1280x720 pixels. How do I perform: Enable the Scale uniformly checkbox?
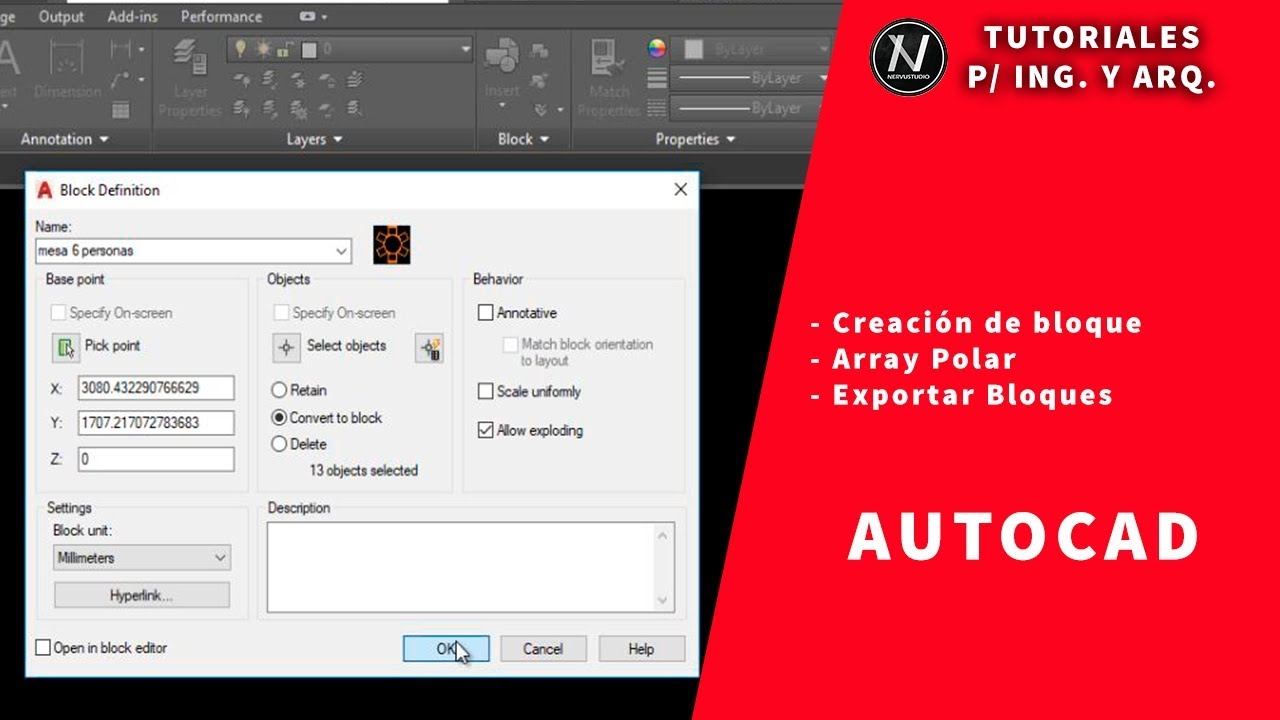click(486, 392)
